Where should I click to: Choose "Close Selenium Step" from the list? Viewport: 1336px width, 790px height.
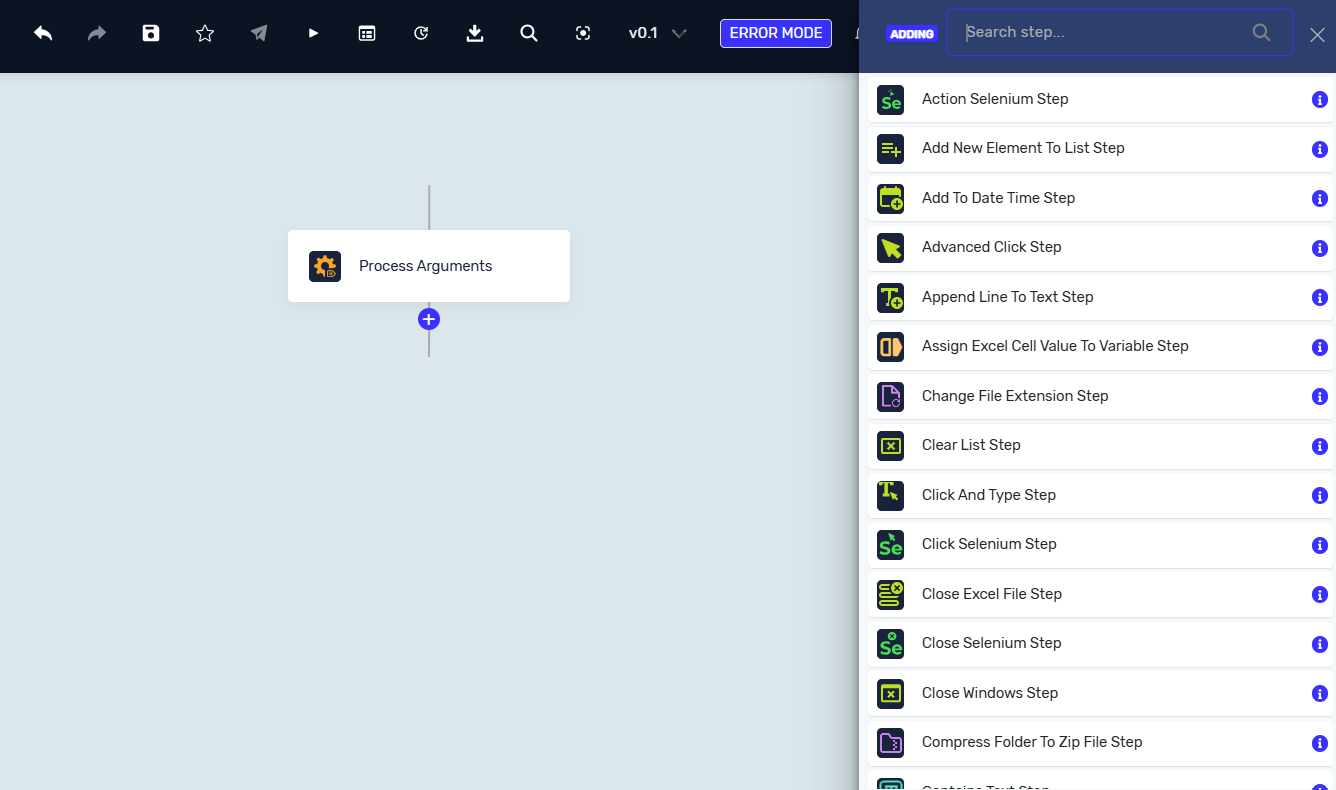point(1100,644)
